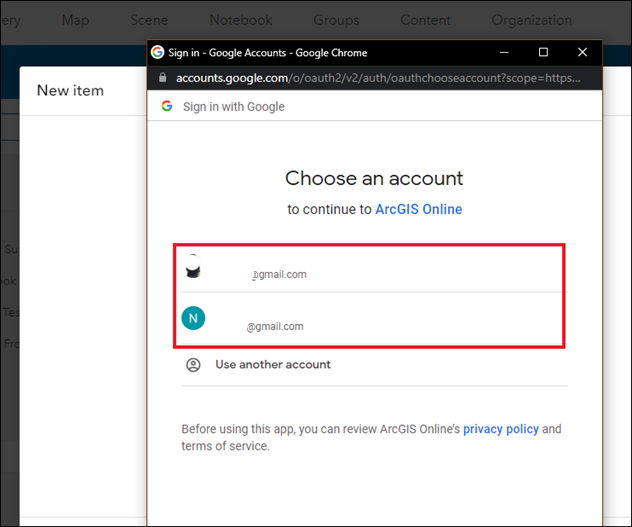The width and height of the screenshot is (632, 527).
Task: Open the Notebook tab
Action: pos(240,20)
